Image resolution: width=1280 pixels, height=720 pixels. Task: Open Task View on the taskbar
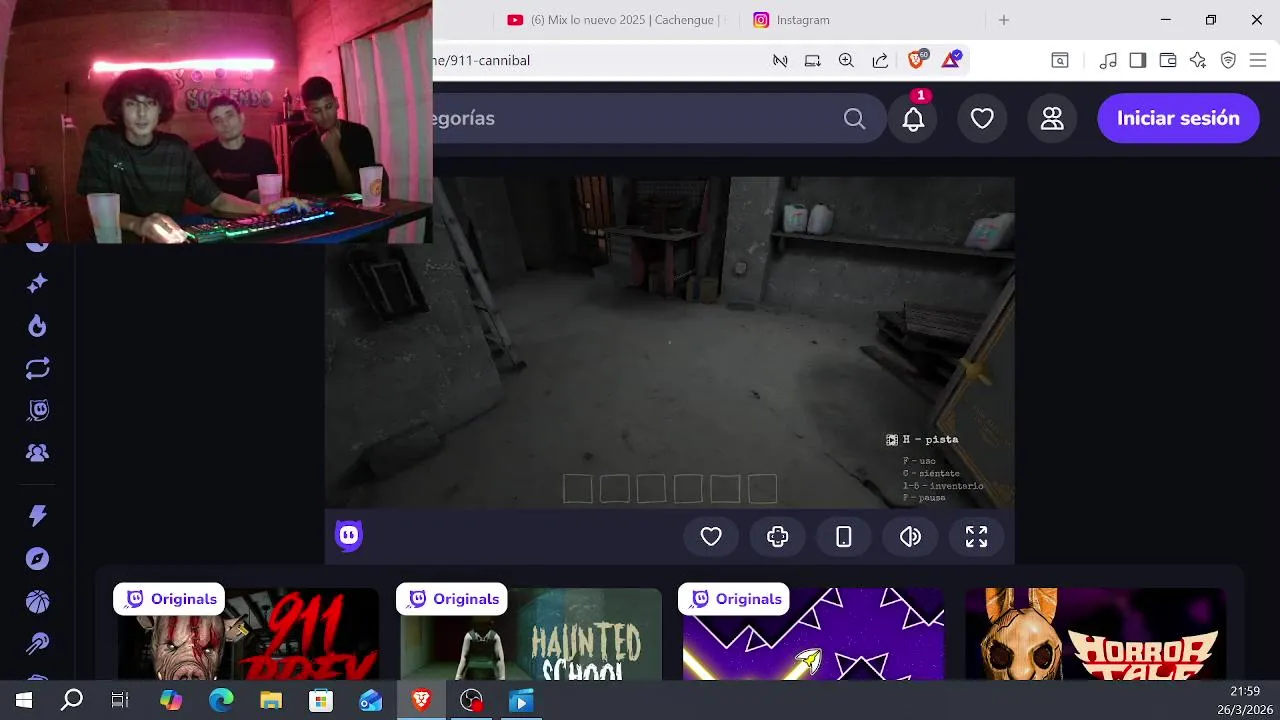(120, 700)
